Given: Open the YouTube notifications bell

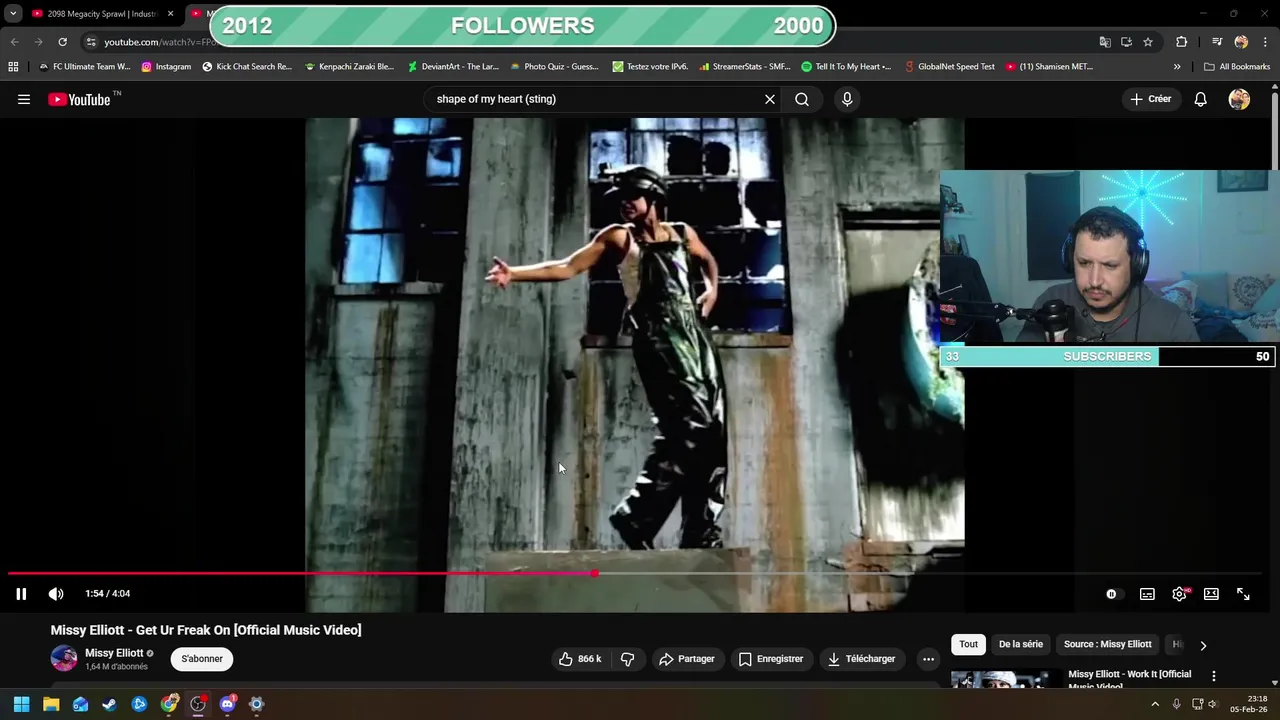Looking at the screenshot, I should click(1200, 99).
